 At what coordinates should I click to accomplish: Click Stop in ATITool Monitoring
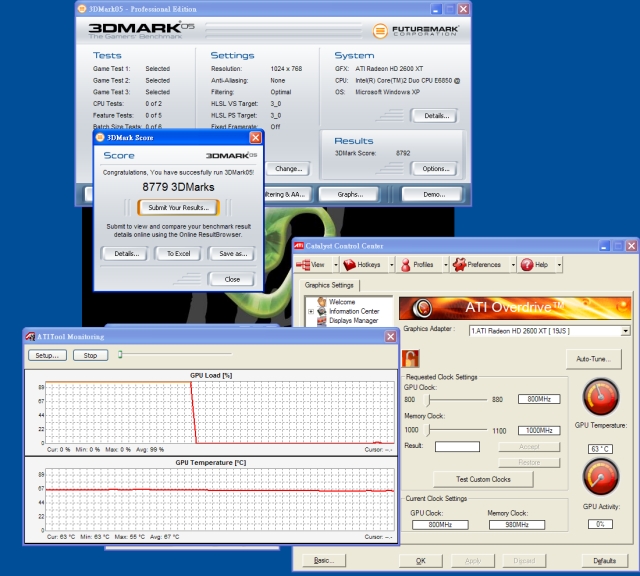[x=91, y=355]
